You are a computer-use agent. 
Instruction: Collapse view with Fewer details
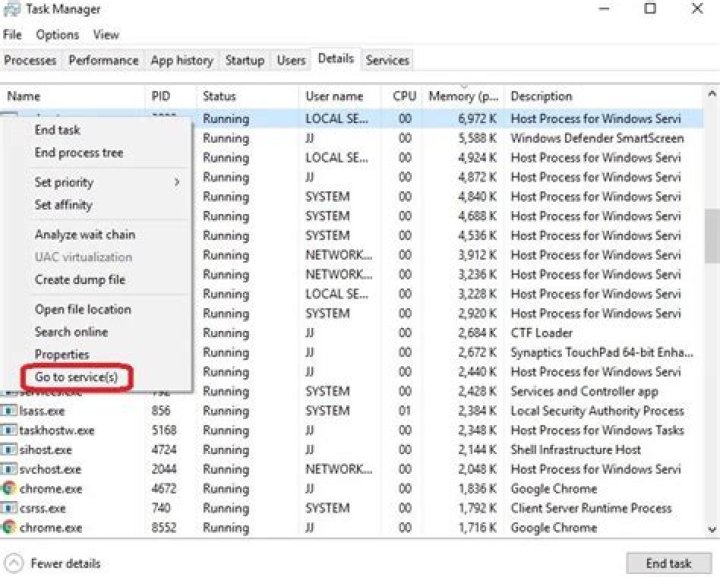tap(54, 563)
